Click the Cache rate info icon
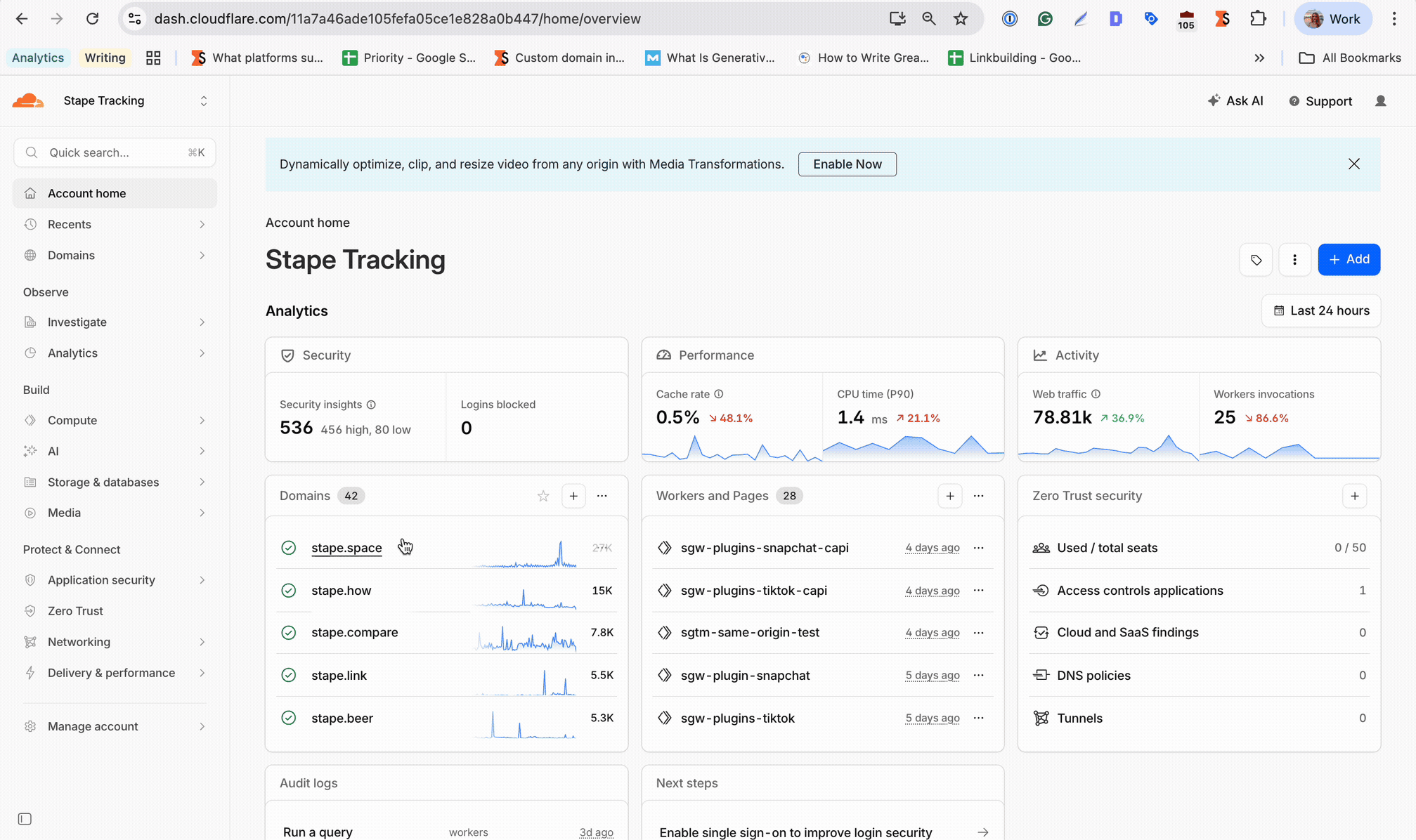 coord(719,394)
